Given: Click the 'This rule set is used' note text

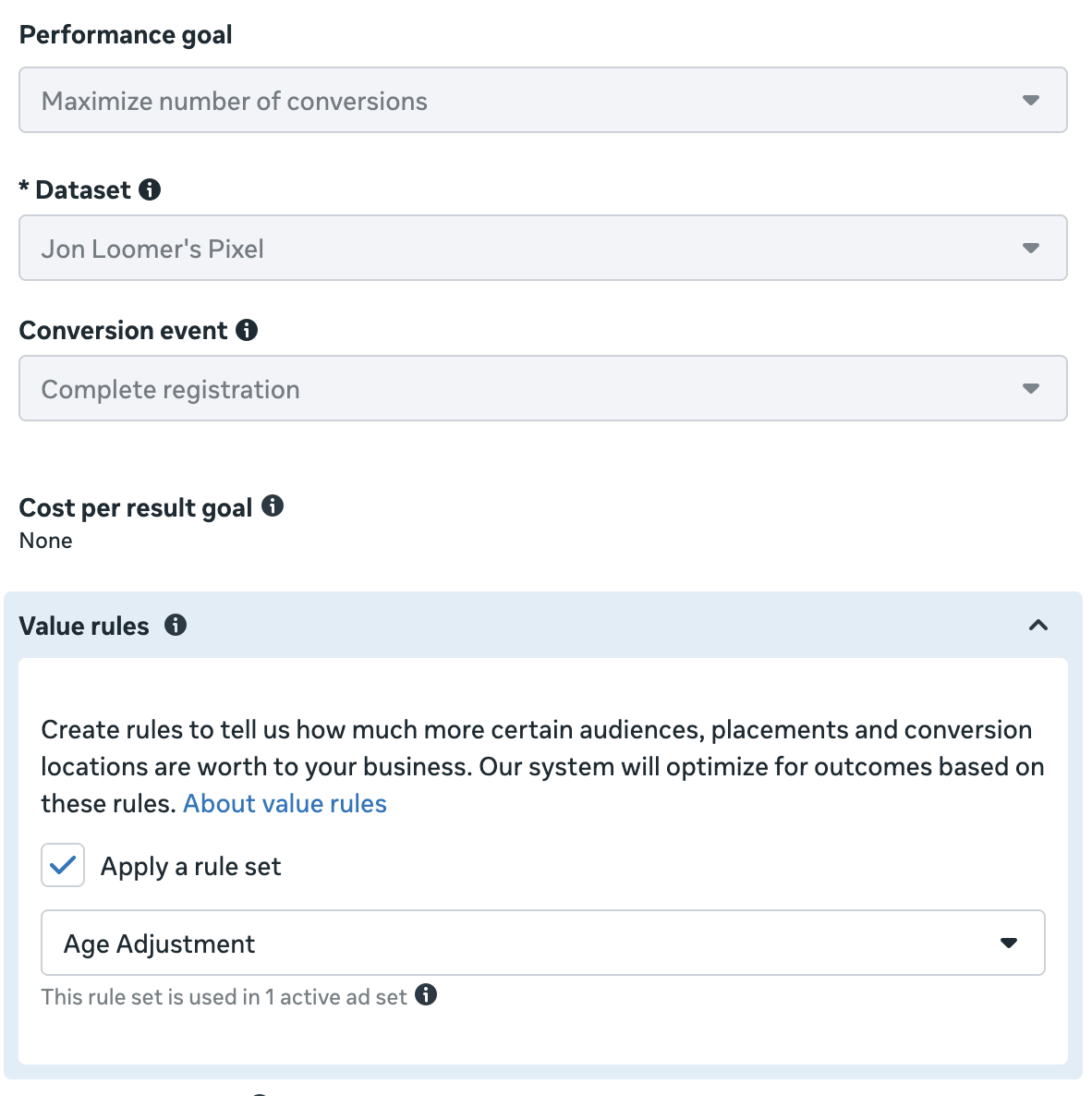Looking at the screenshot, I should tap(224, 997).
